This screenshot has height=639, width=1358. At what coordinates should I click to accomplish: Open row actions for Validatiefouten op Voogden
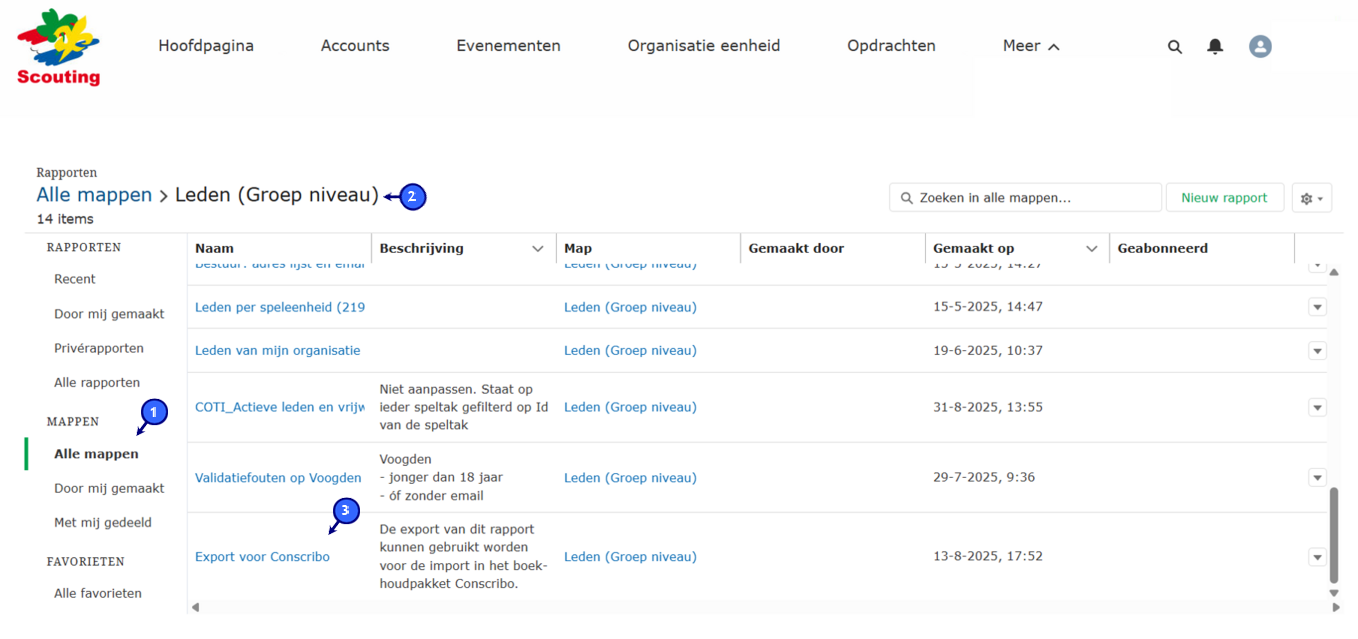click(1317, 478)
